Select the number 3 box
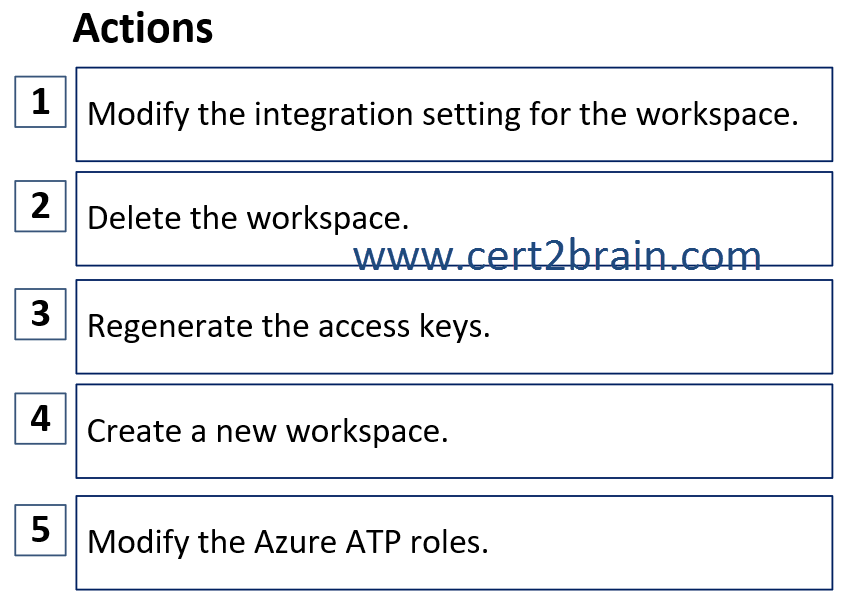The image size is (852, 609). (x=40, y=314)
